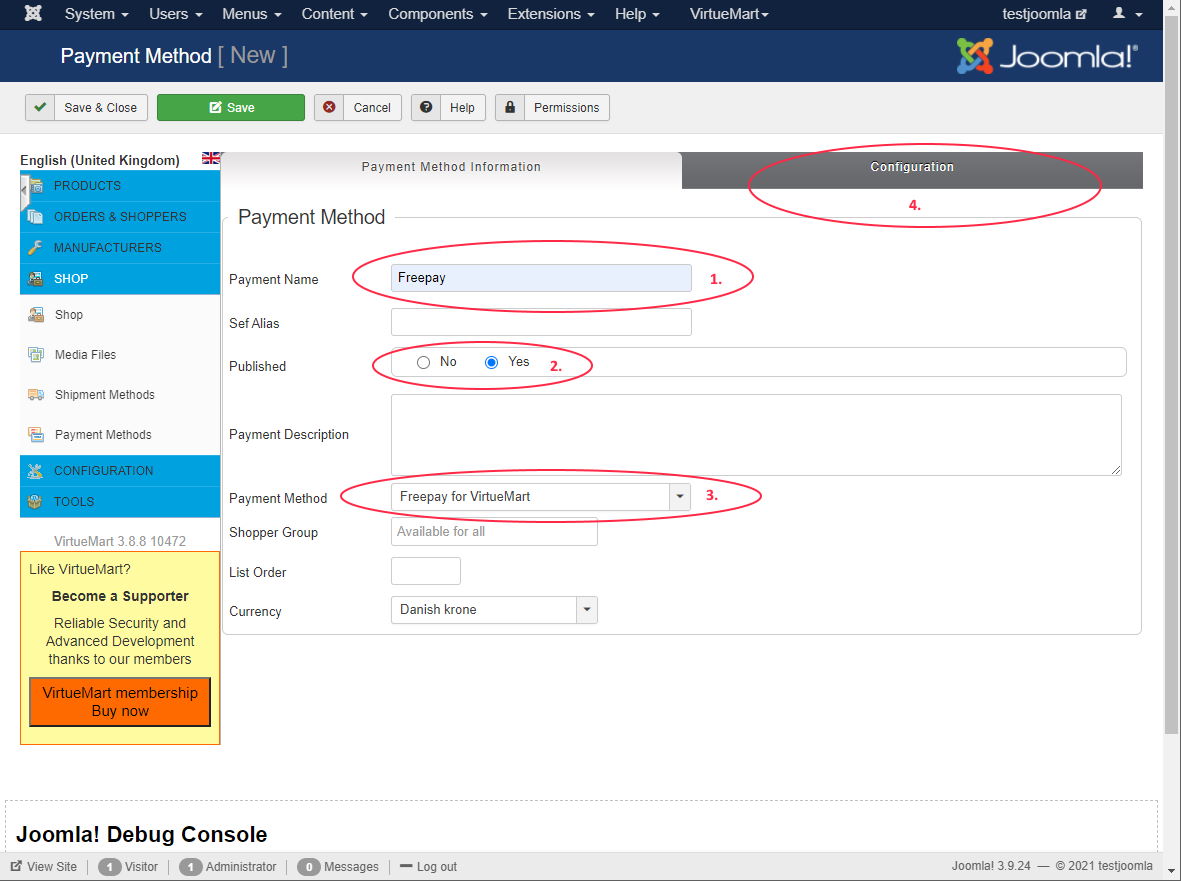Click the Tools section icon

coord(35,501)
